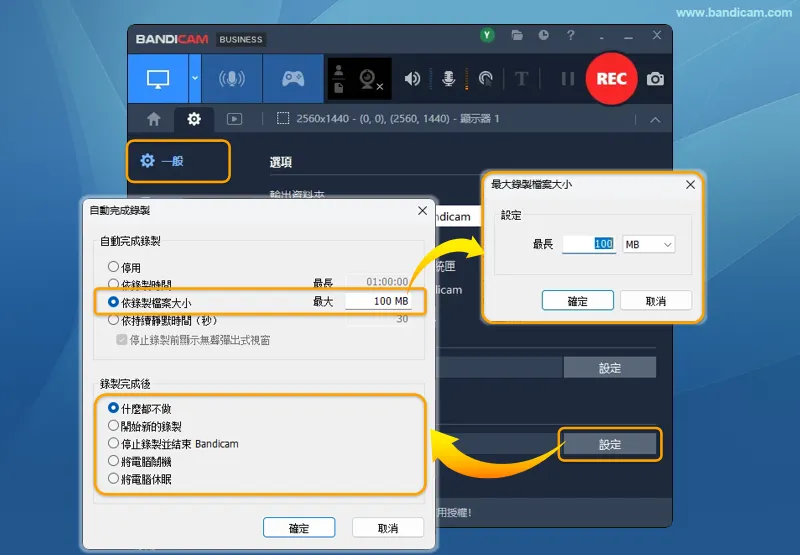Click the upper 設定 button in main window
800x555 pixels.
pyautogui.click(x=610, y=368)
